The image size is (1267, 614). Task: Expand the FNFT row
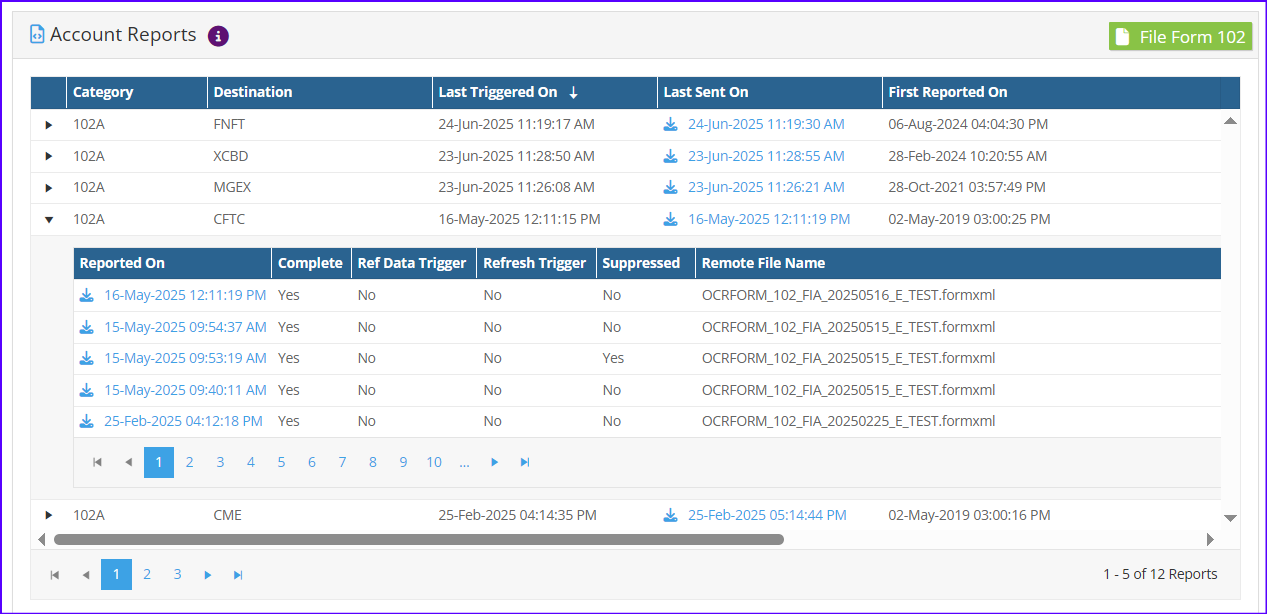pyautogui.click(x=48, y=125)
